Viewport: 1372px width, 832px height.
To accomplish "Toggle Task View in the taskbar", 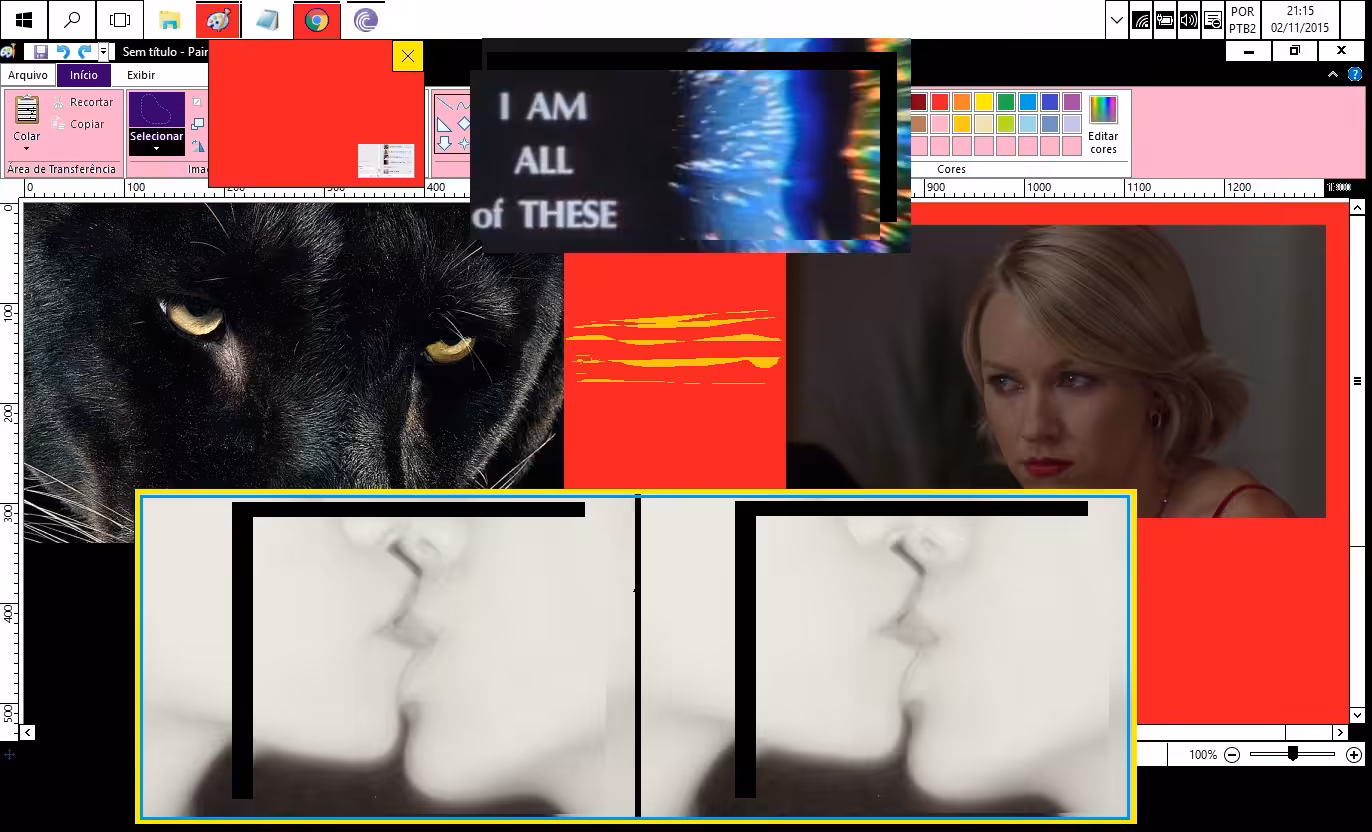I will [120, 20].
